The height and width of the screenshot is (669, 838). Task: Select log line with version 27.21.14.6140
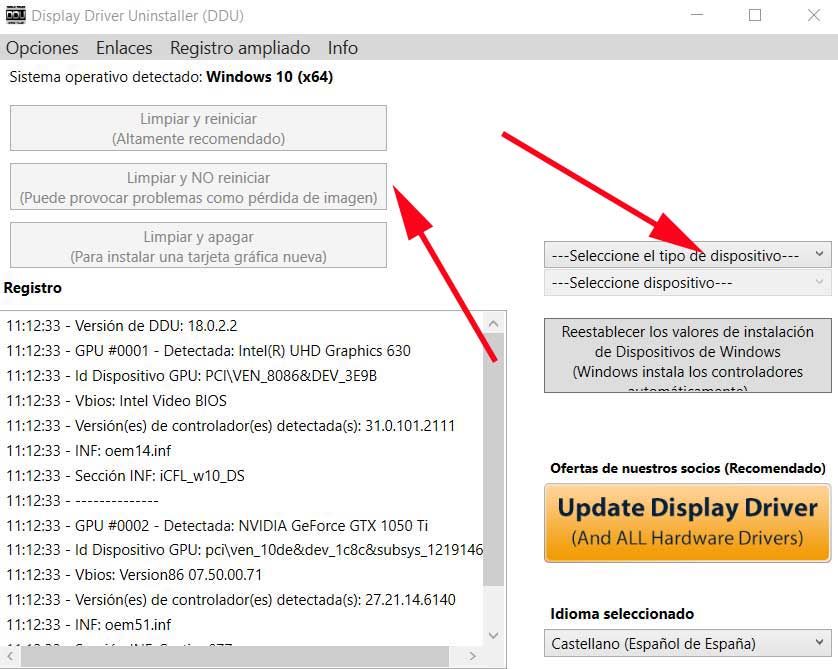coord(231,600)
